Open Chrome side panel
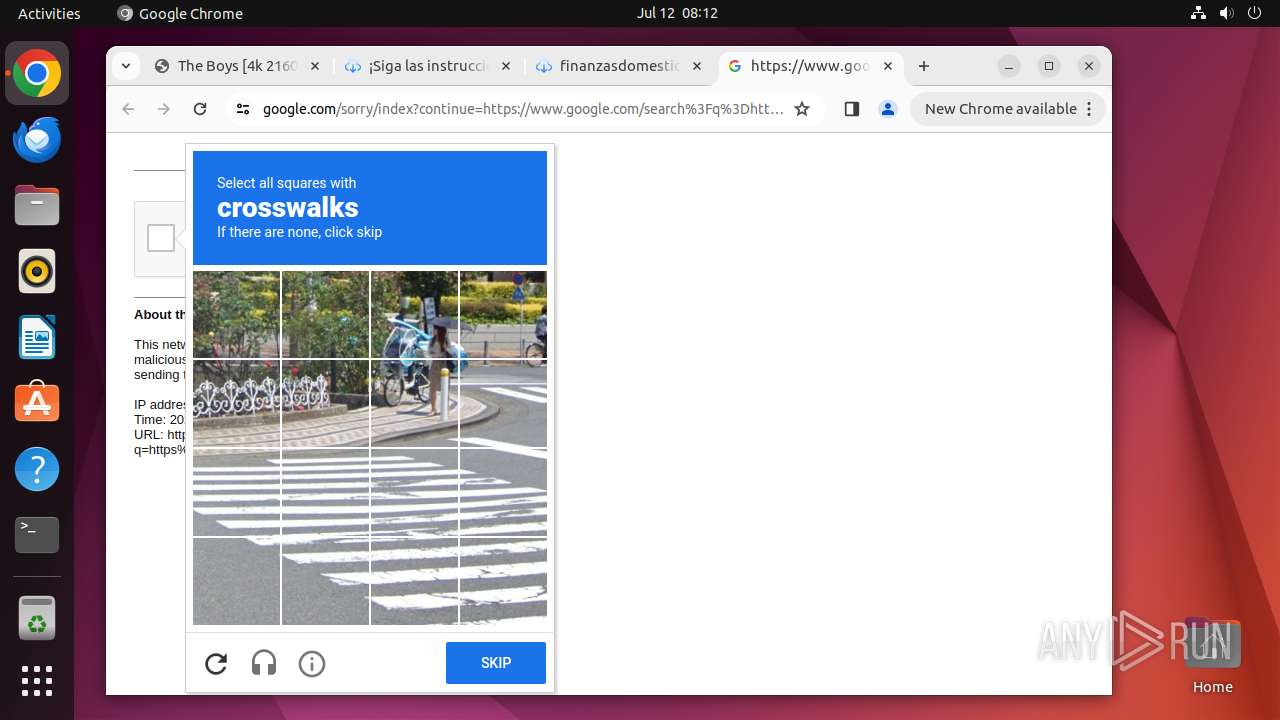This screenshot has height=720, width=1280. coord(852,109)
